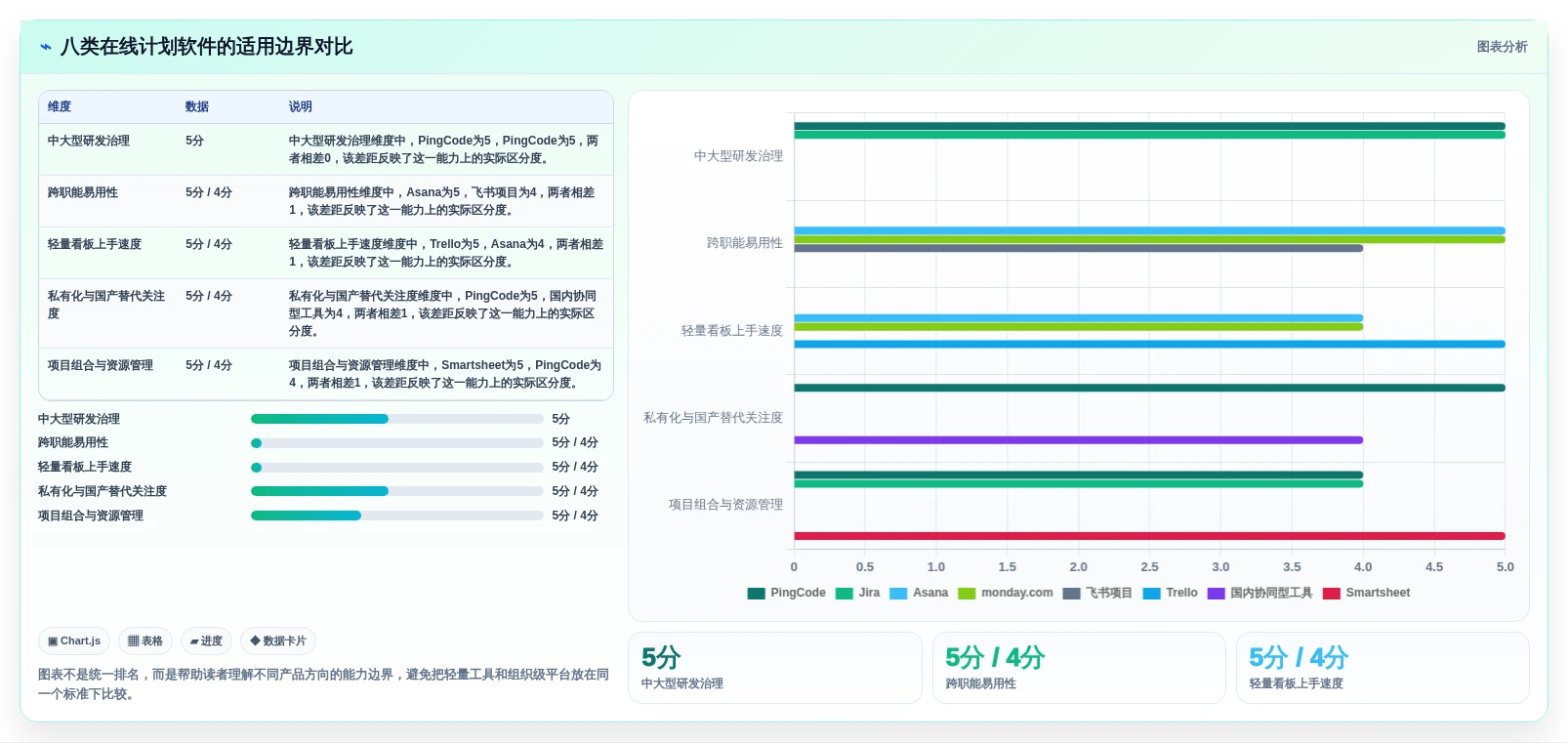
Task: Click the 进度 tag
Action: point(206,641)
